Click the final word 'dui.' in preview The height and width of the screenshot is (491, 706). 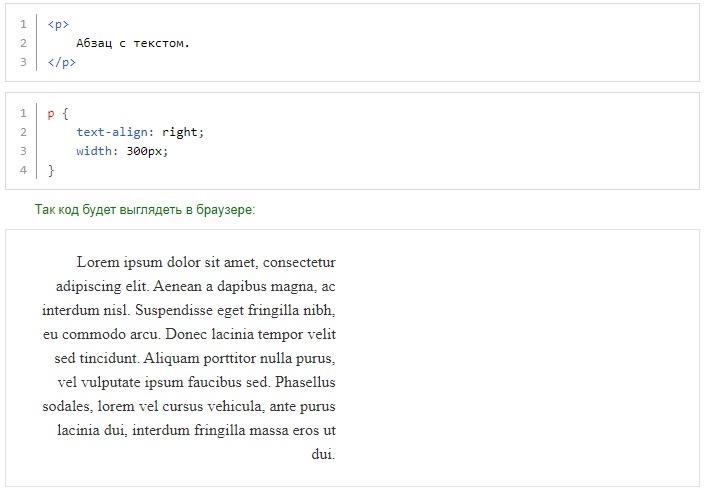click(323, 454)
